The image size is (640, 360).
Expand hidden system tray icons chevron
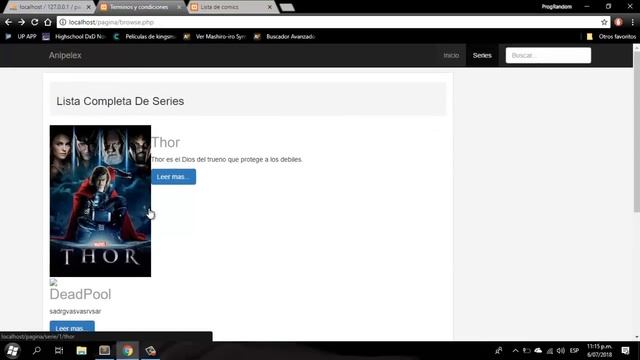(x=516, y=351)
